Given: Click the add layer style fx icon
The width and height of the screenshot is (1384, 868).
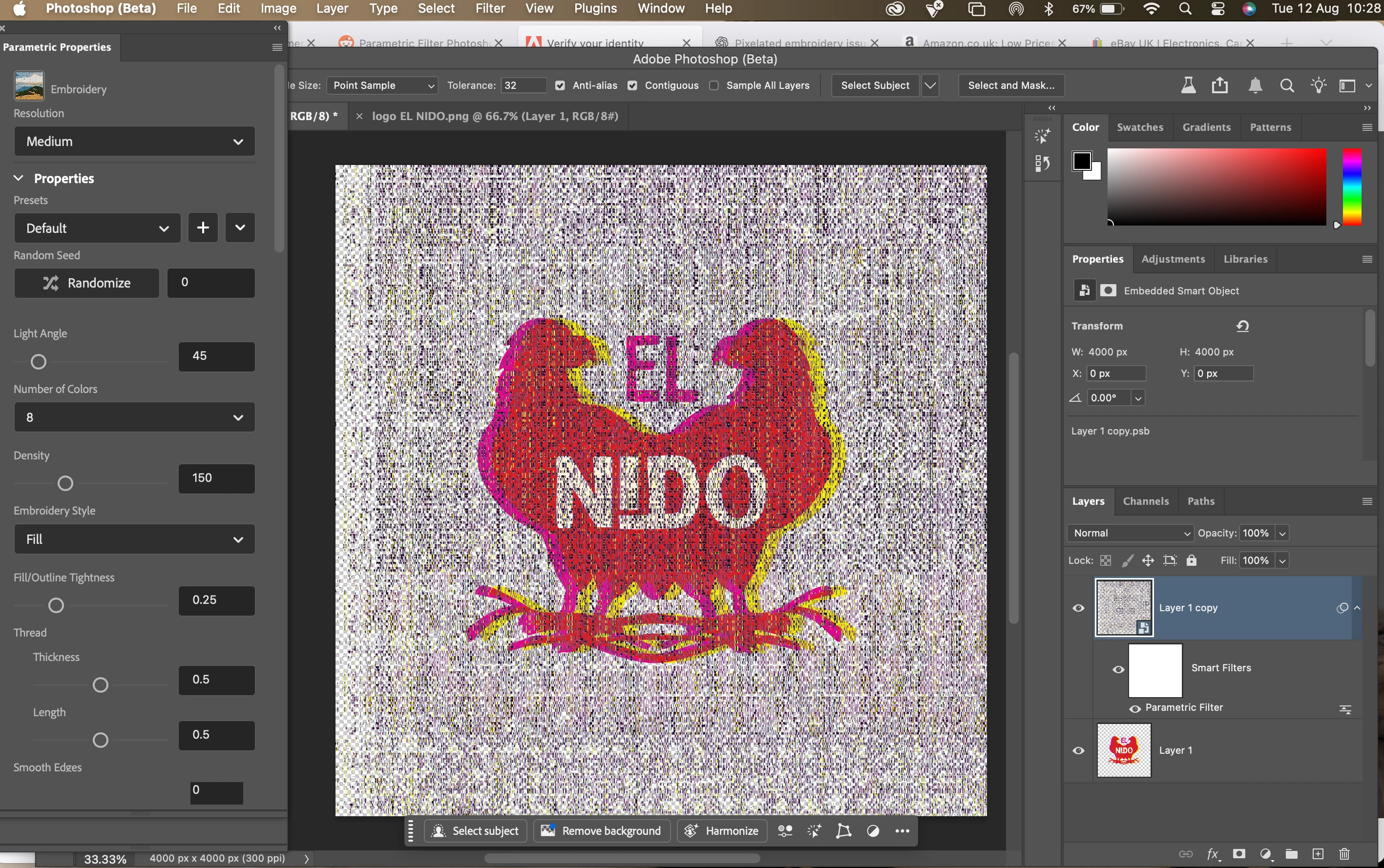Looking at the screenshot, I should [x=1213, y=854].
